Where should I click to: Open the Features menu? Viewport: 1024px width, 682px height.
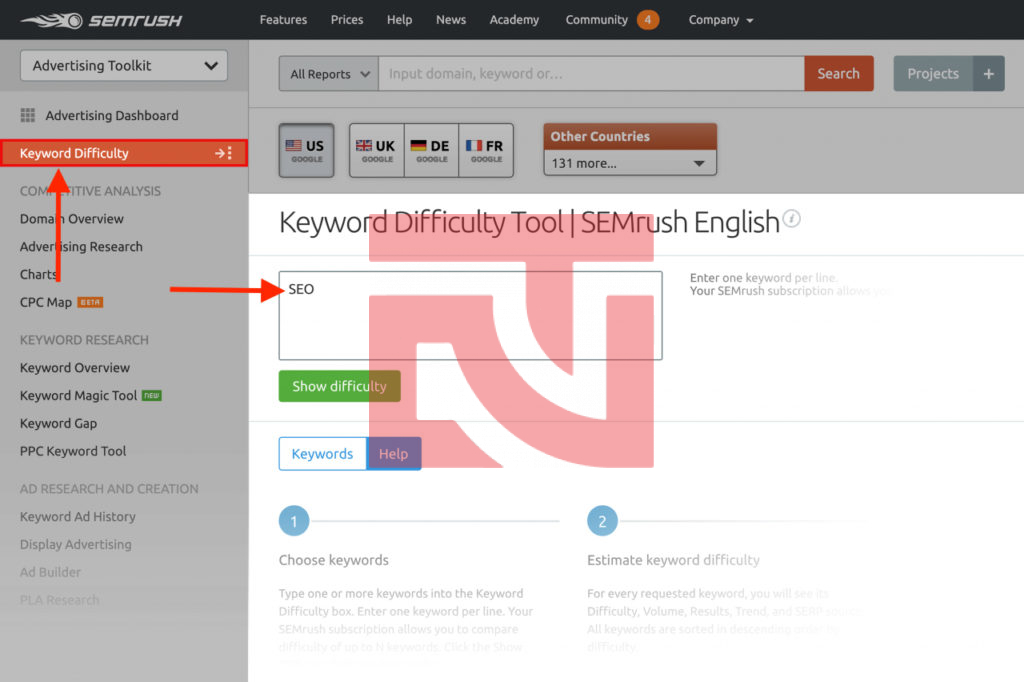[283, 20]
